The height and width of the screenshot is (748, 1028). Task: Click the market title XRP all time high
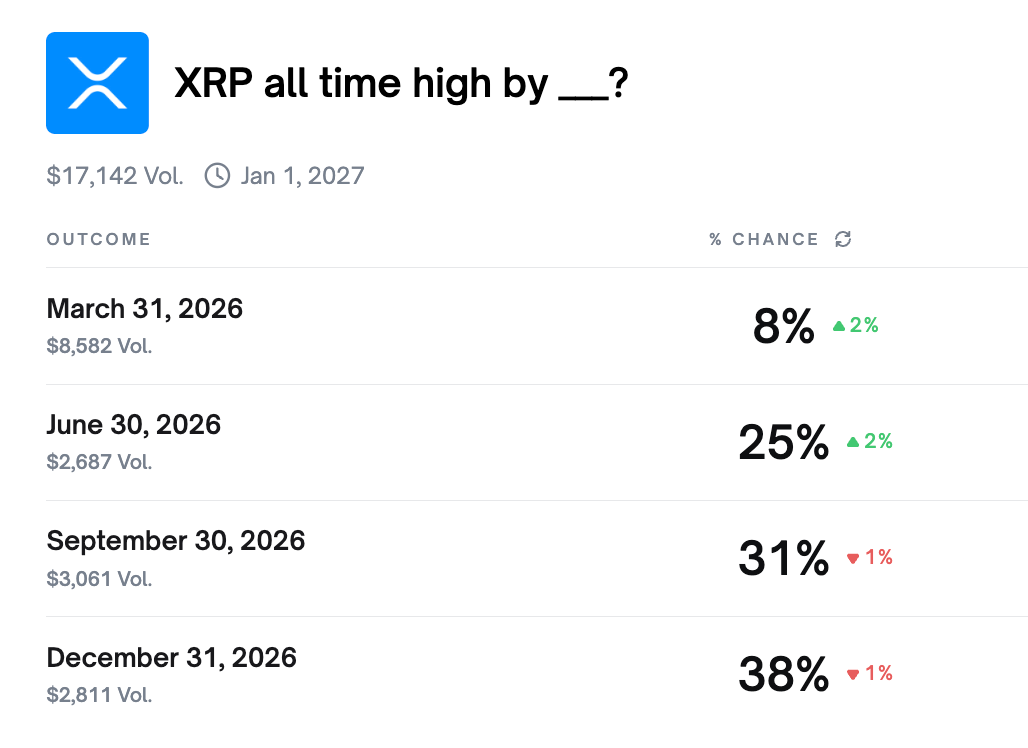[x=401, y=83]
